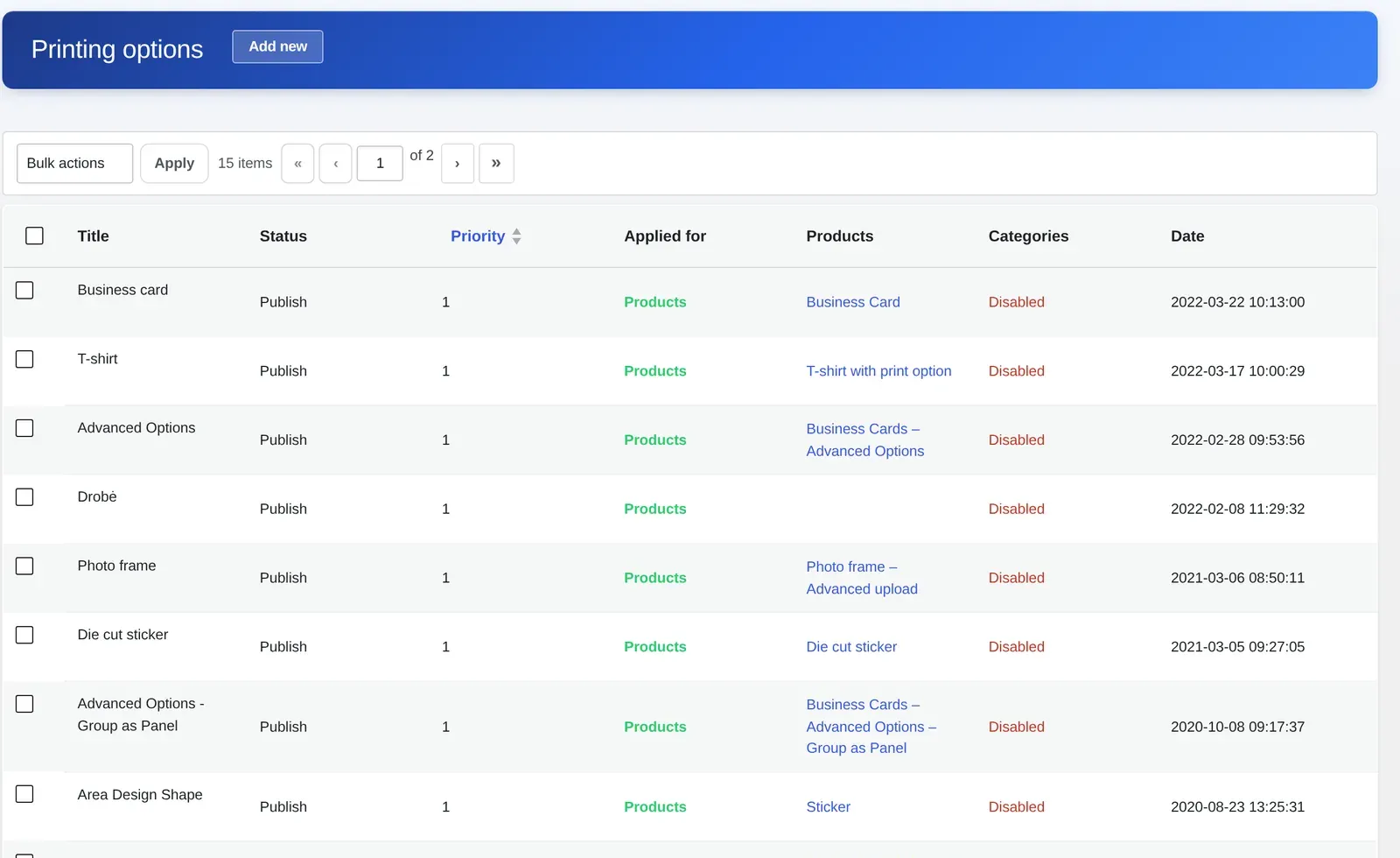Sort table by Priority column header

tap(478, 236)
